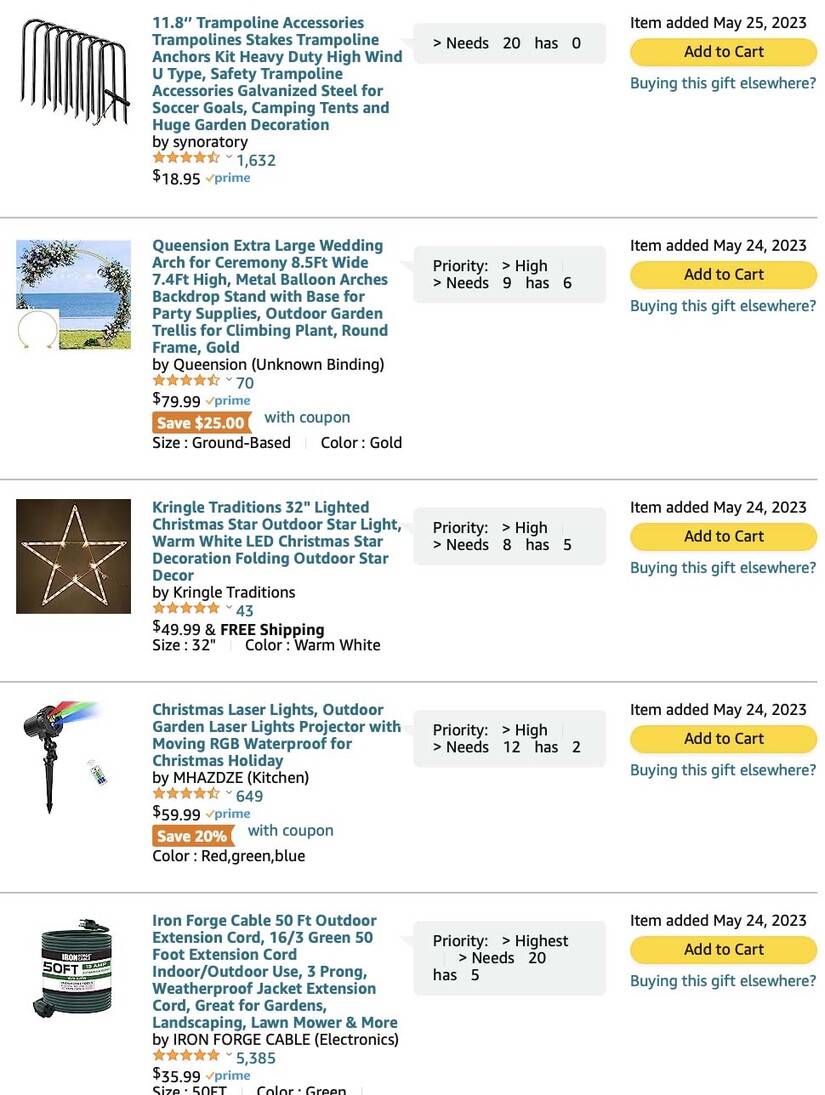Add Kringle Traditions star to cart
The image size is (825, 1095).
click(x=723, y=536)
